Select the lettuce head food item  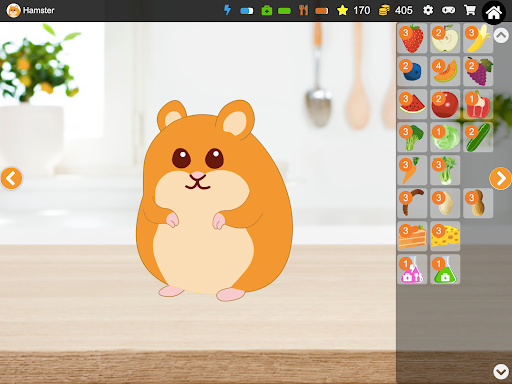tap(445, 137)
